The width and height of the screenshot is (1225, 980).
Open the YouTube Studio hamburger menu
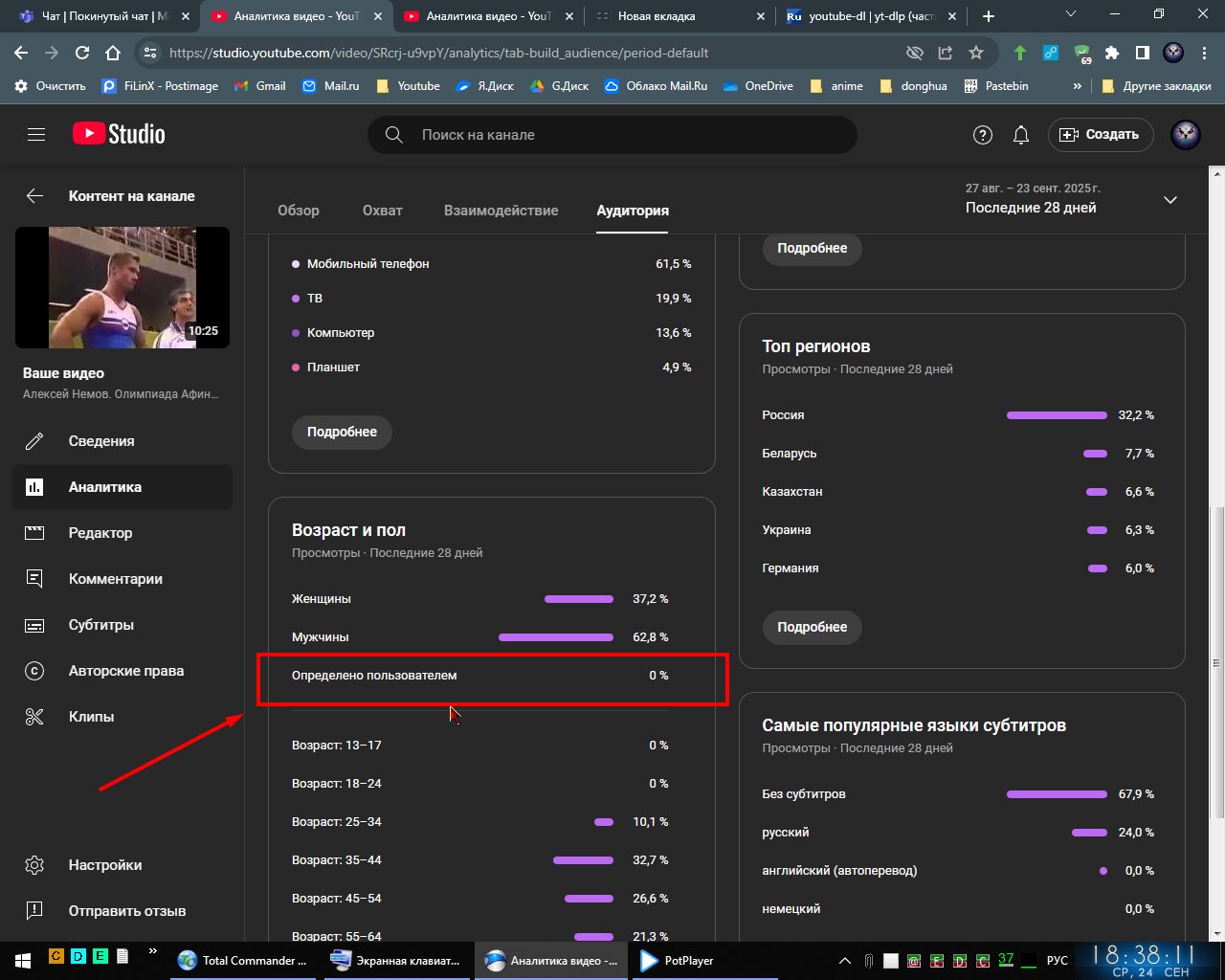36,135
